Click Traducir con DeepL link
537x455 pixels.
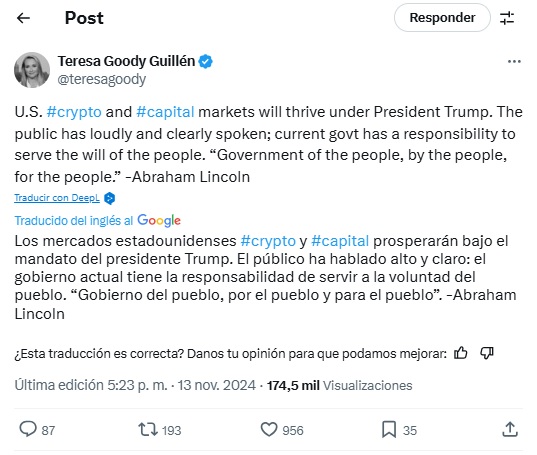click(x=57, y=198)
